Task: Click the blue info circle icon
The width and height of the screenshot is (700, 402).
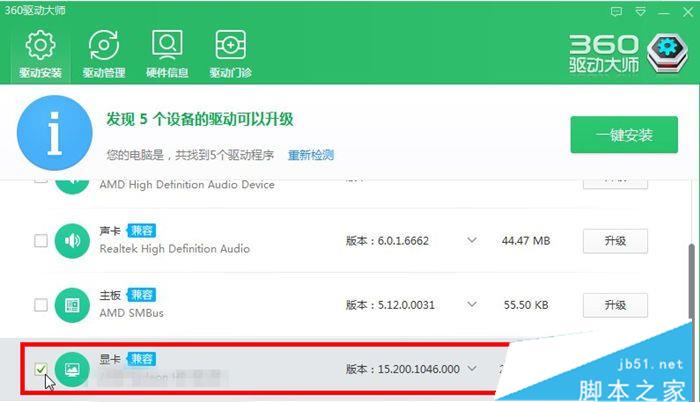Action: 54,133
